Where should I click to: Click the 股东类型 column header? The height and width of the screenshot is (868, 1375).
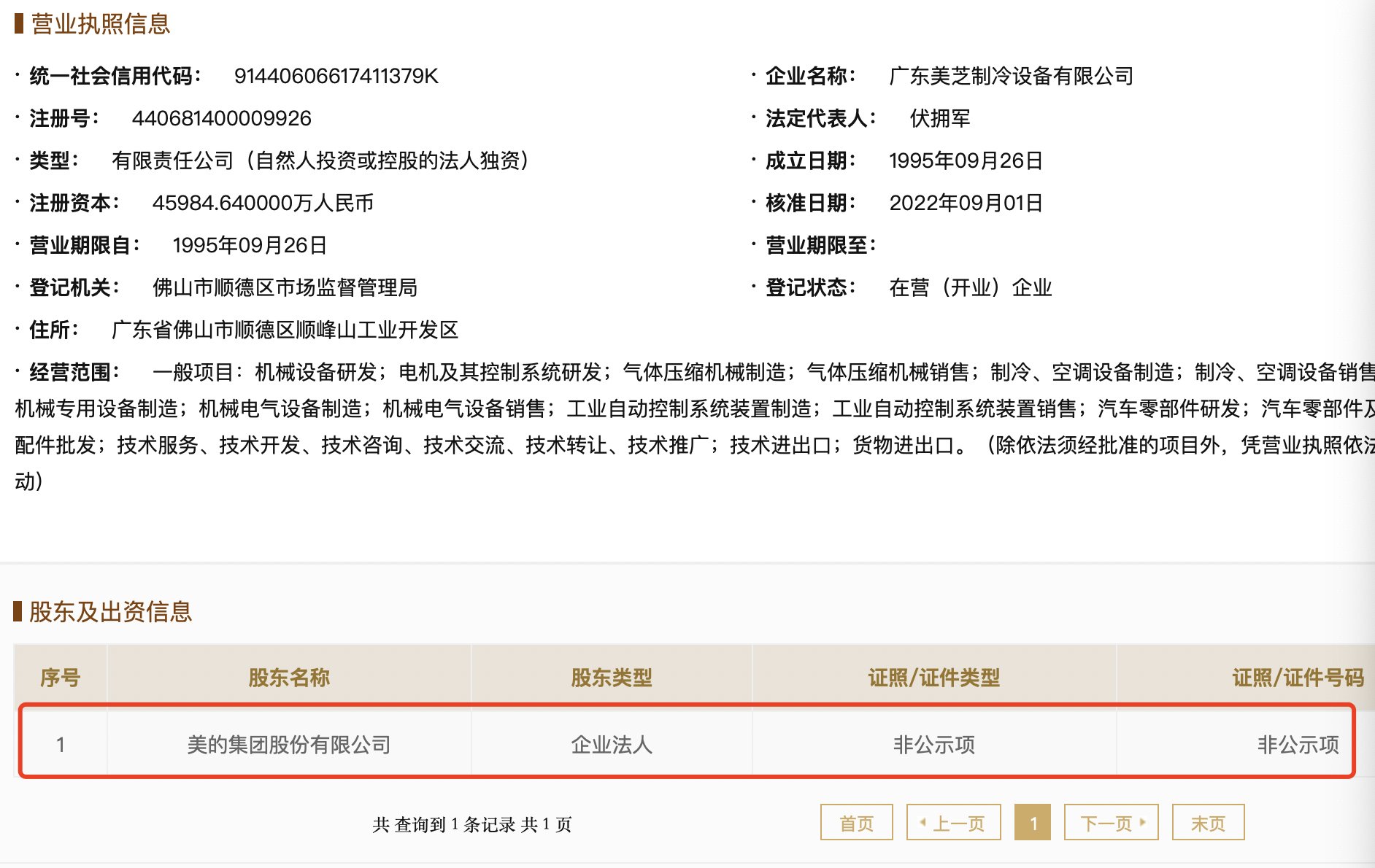(612, 678)
